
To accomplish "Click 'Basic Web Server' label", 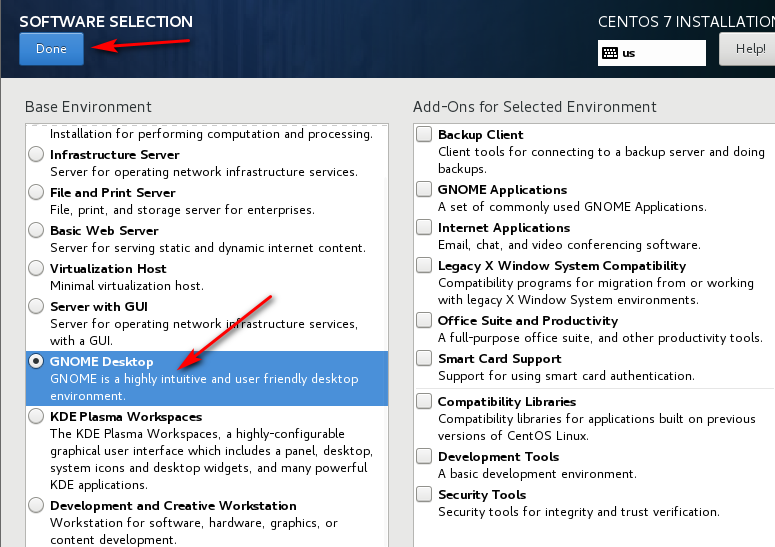I will tap(104, 231).
